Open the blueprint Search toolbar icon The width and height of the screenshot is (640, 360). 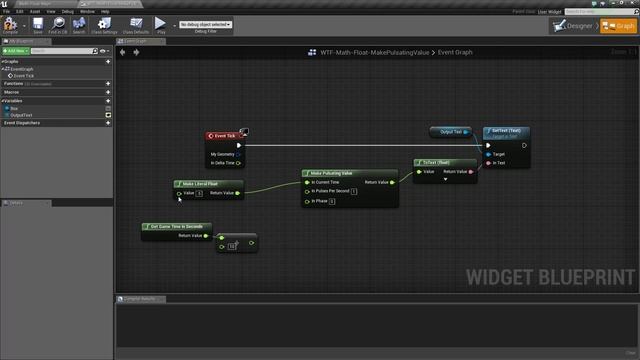(79, 25)
